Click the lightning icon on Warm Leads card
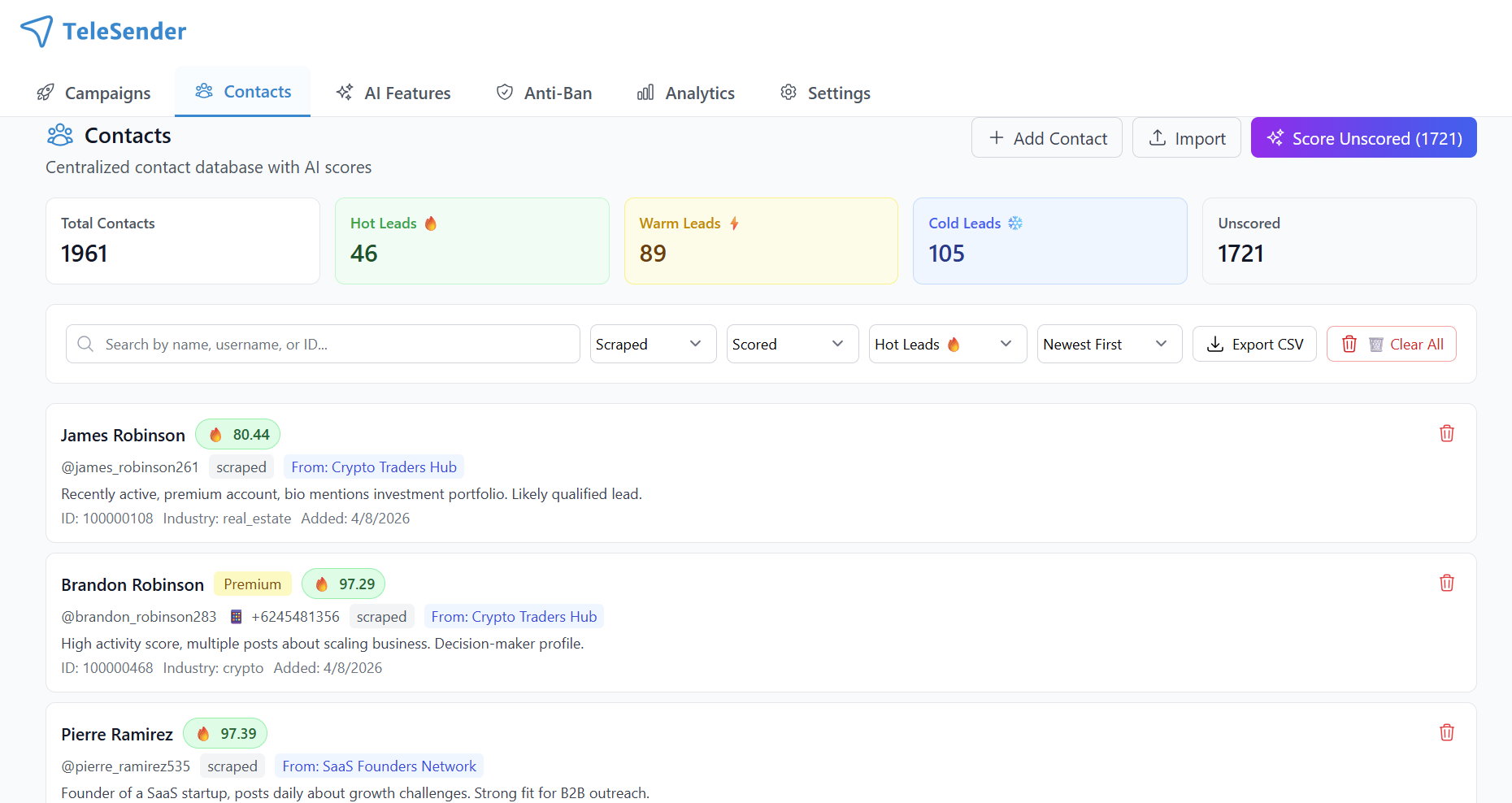 click(734, 224)
